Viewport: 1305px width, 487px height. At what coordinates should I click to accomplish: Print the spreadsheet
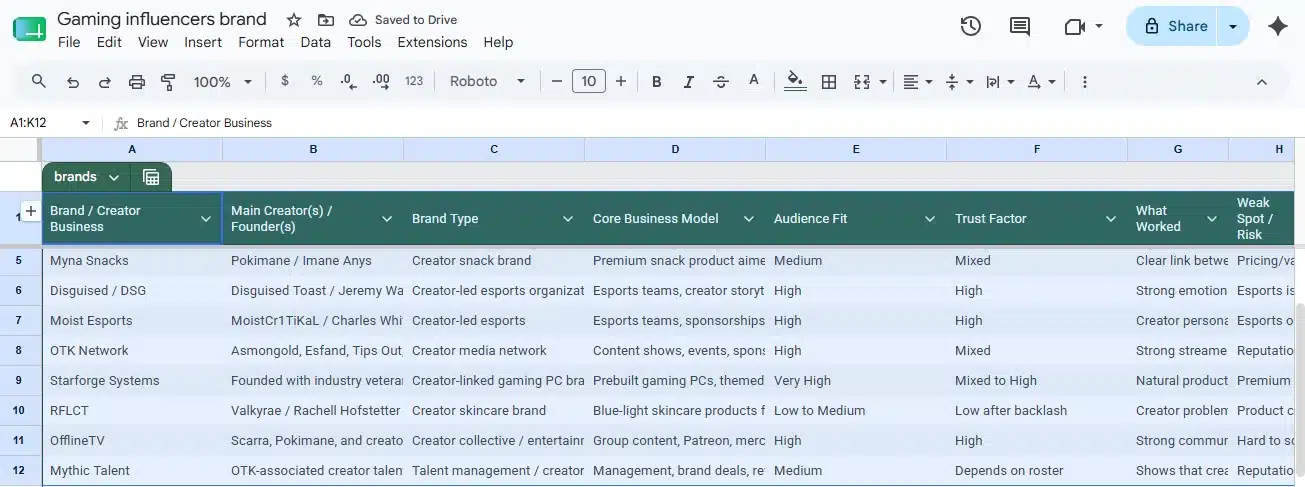[x=137, y=82]
